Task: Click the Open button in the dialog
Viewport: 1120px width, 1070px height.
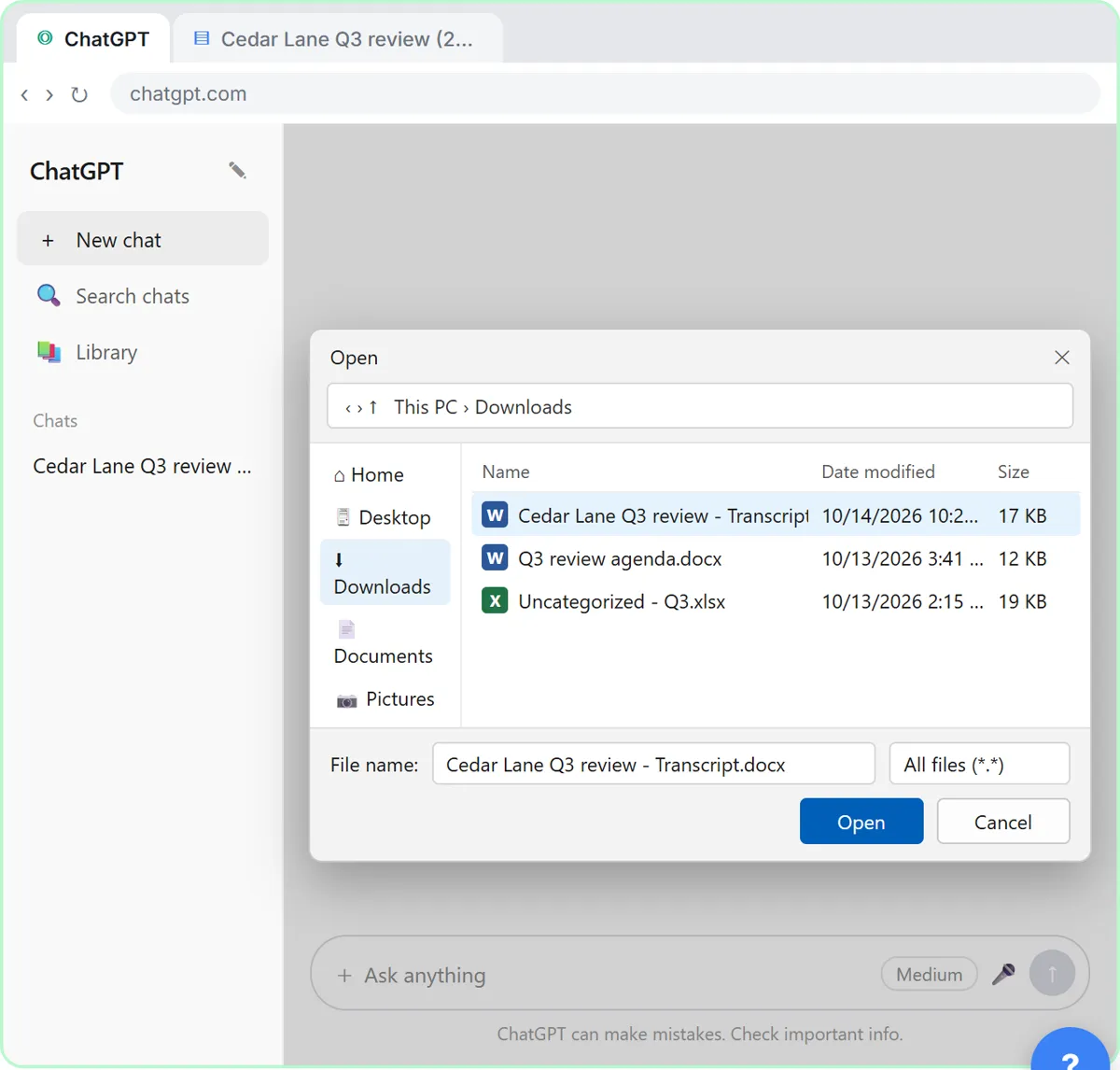Action: [x=861, y=821]
